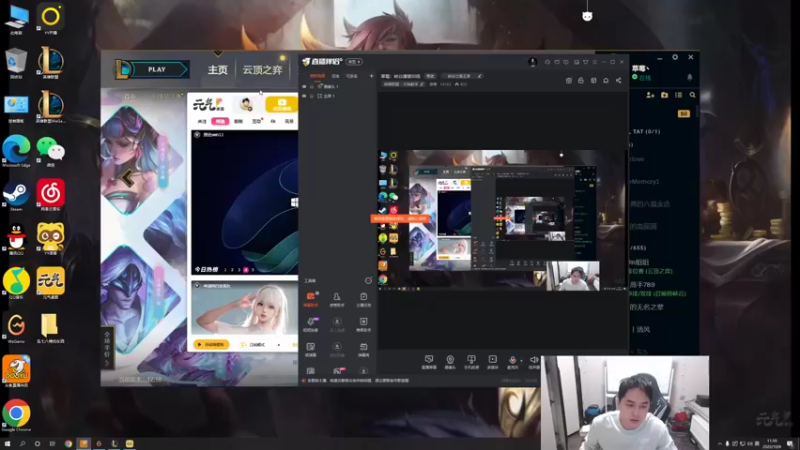Click the PLAY button in League client

pyautogui.click(x=157, y=69)
